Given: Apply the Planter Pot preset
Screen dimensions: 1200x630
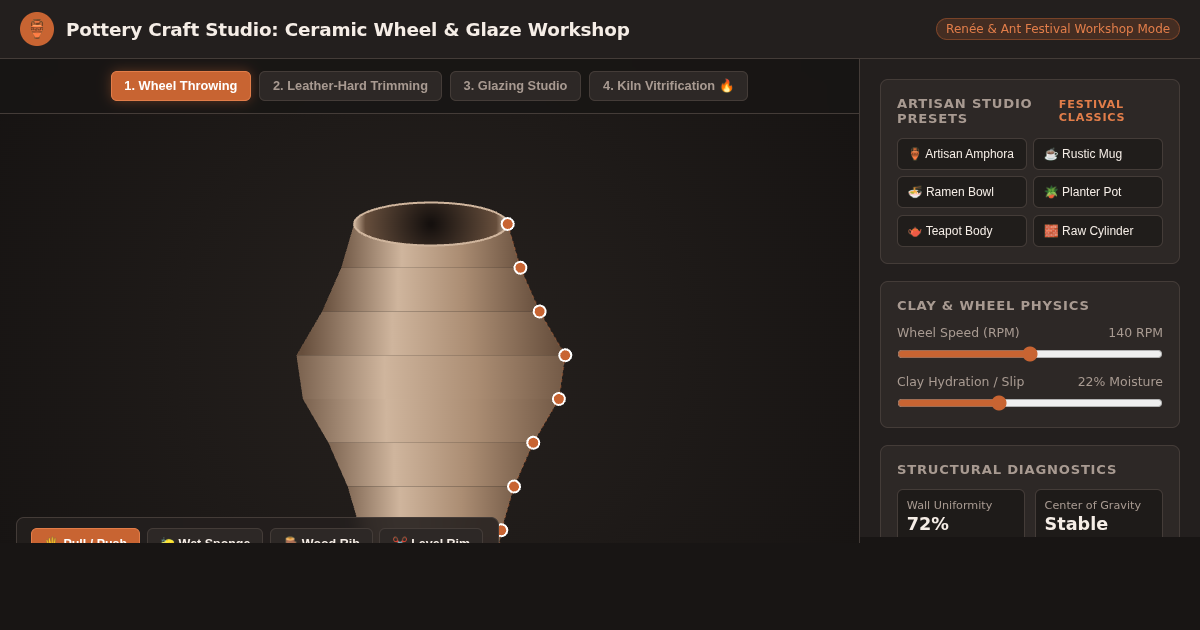Looking at the screenshot, I should [1098, 192].
